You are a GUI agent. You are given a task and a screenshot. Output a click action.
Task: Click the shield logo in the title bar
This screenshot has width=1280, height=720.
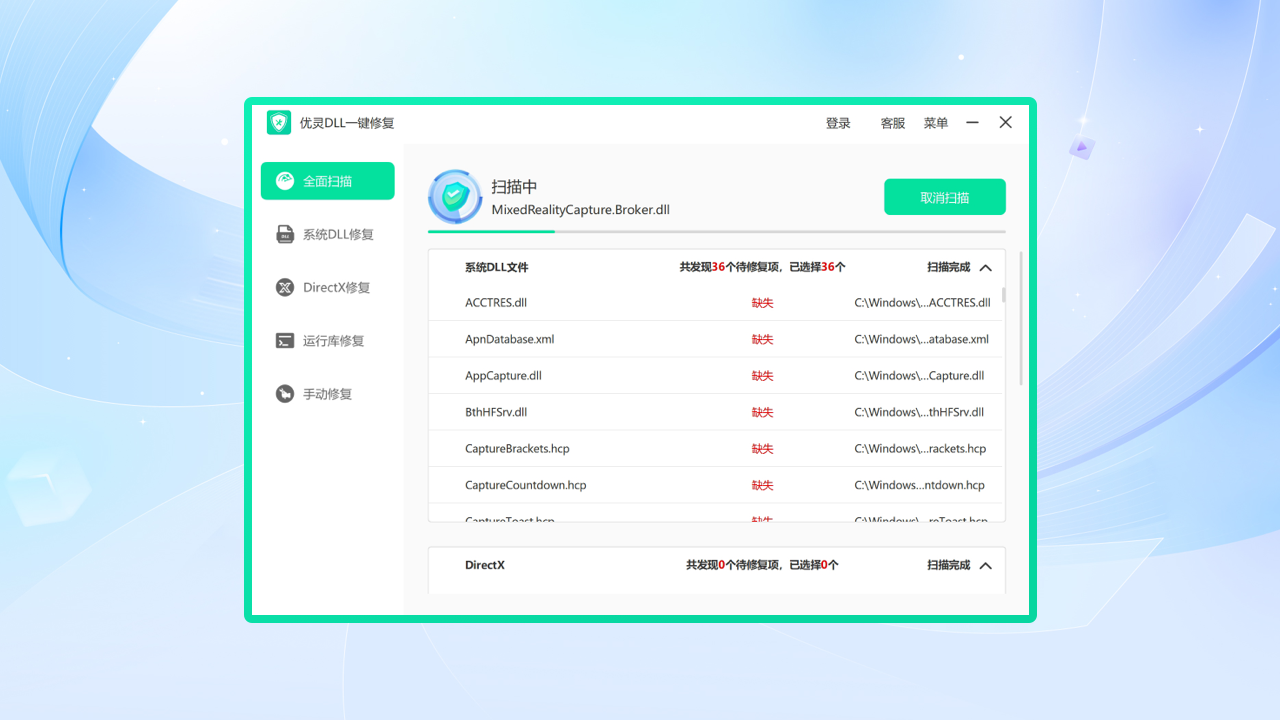pos(277,122)
